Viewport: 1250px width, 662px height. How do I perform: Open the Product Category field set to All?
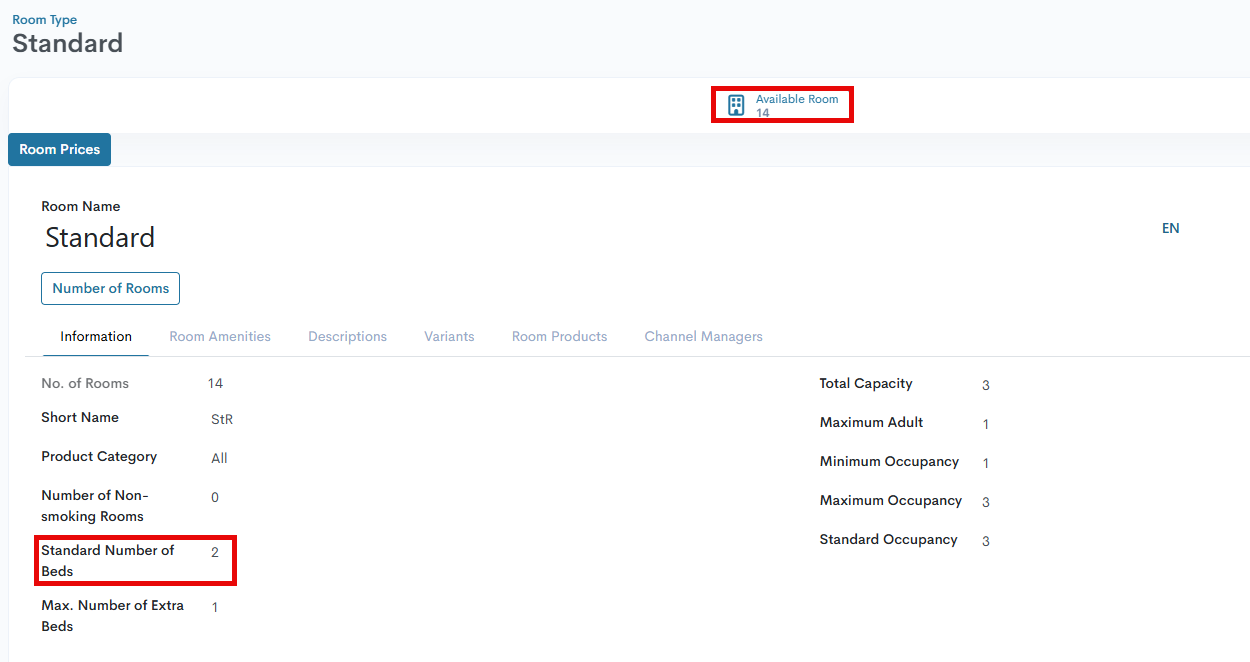219,459
